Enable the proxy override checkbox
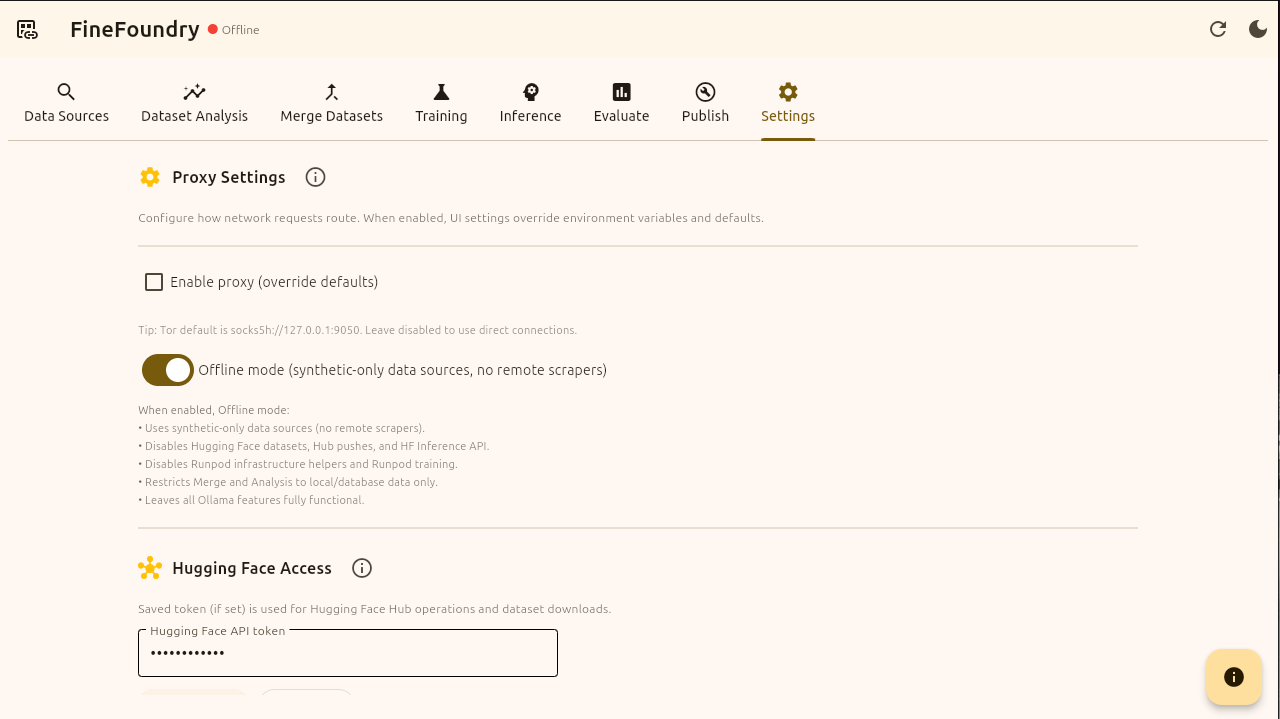 154,282
